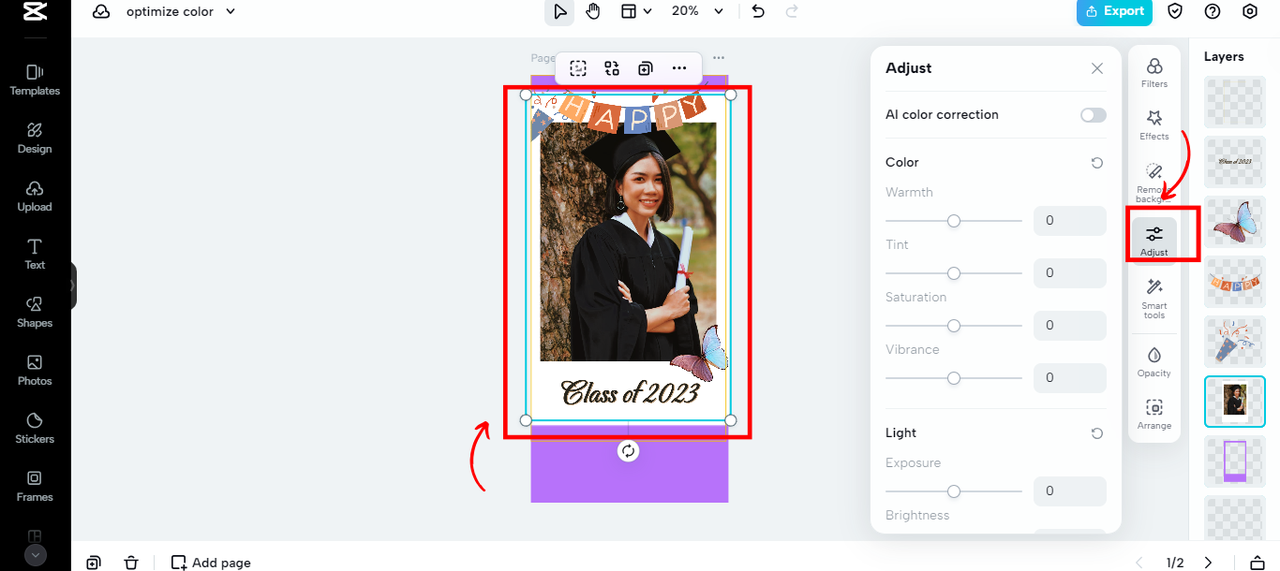Image resolution: width=1280 pixels, height=571 pixels.
Task: Select the pointer selection tool
Action: tap(560, 12)
